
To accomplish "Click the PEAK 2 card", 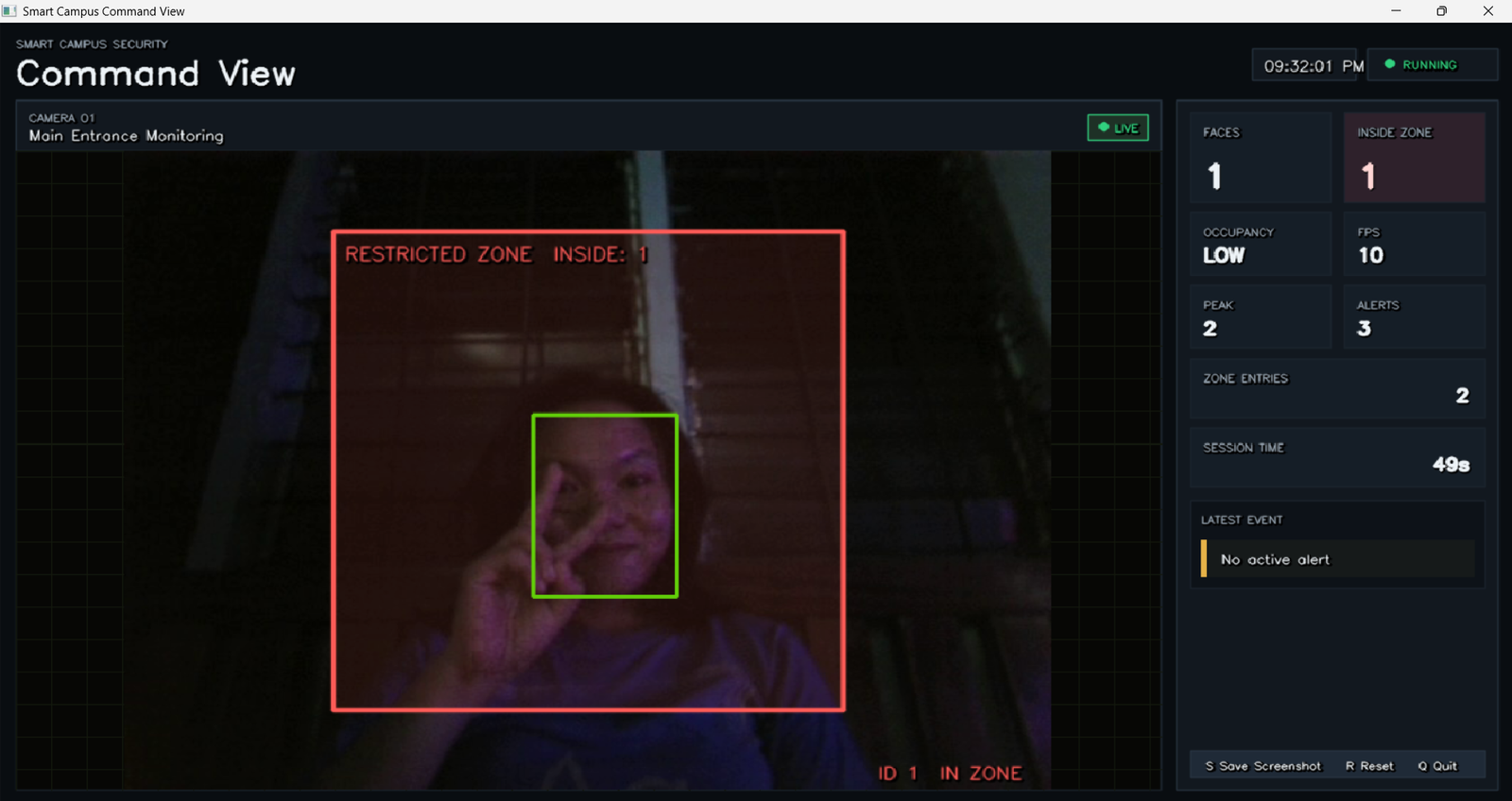I will click(x=1261, y=317).
